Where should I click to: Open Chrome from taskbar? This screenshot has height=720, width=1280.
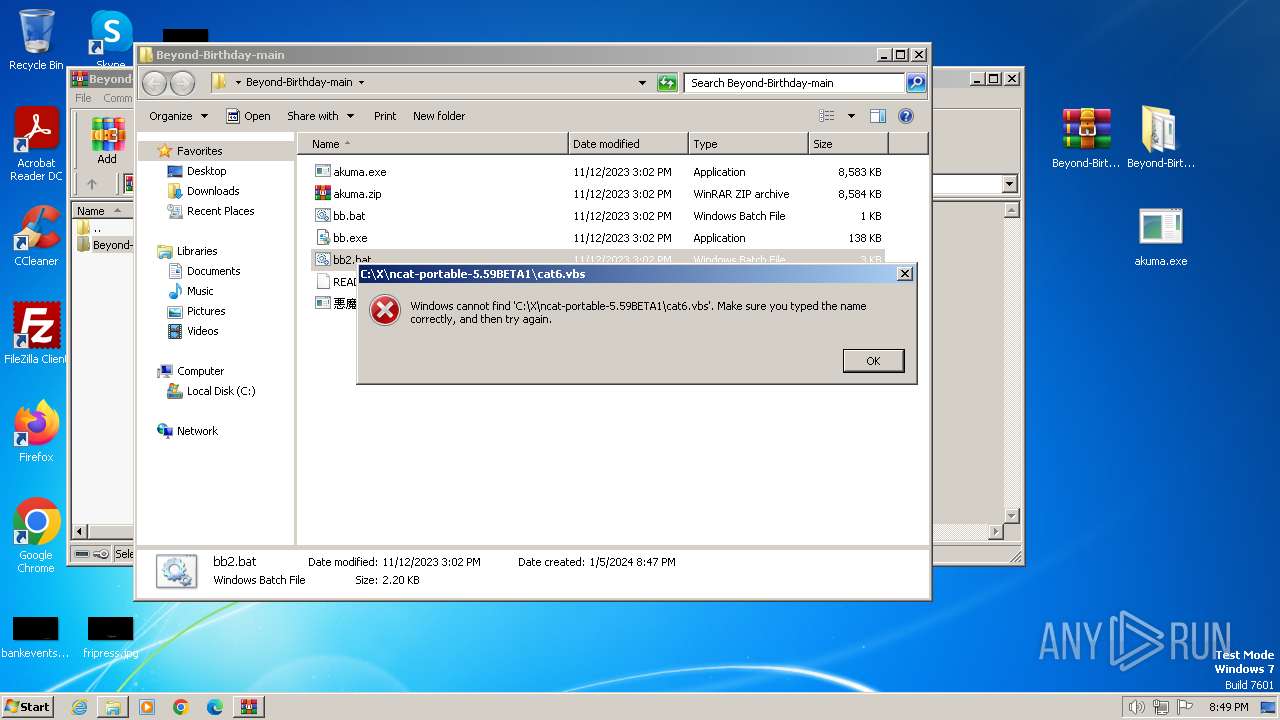point(181,707)
